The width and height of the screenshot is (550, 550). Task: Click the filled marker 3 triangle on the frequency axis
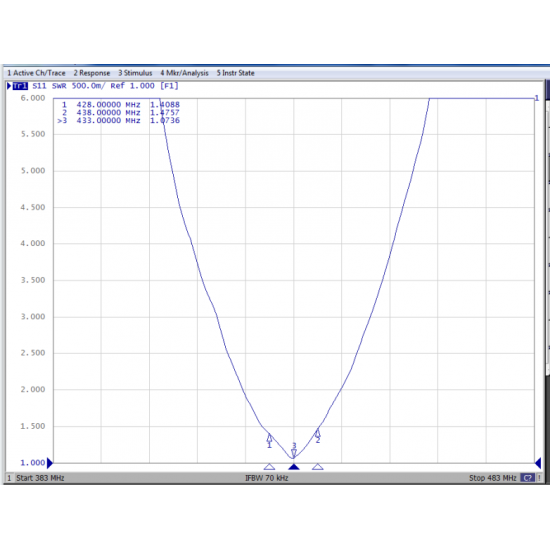(294, 467)
